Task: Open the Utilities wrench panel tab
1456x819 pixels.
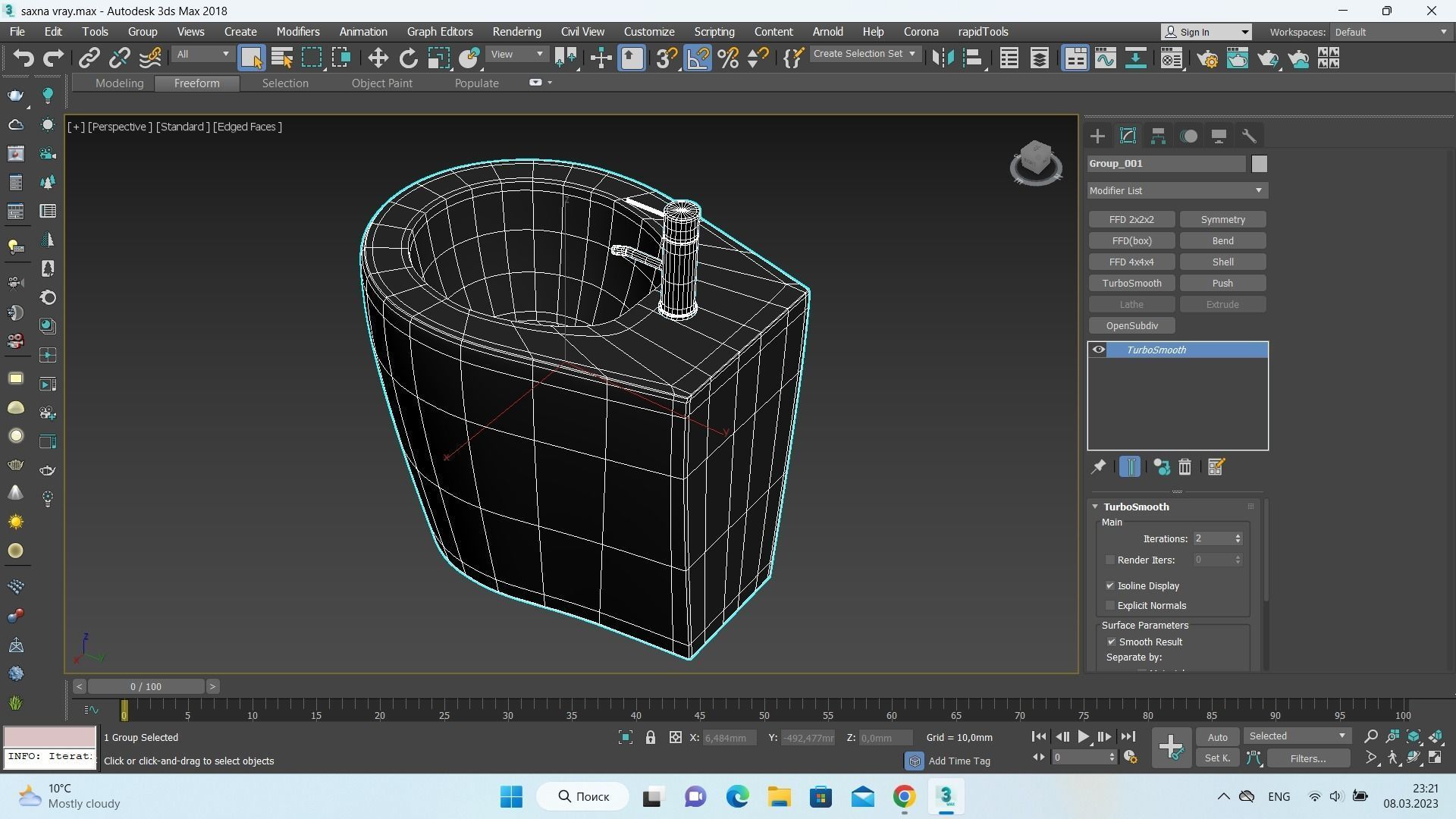Action: point(1249,136)
